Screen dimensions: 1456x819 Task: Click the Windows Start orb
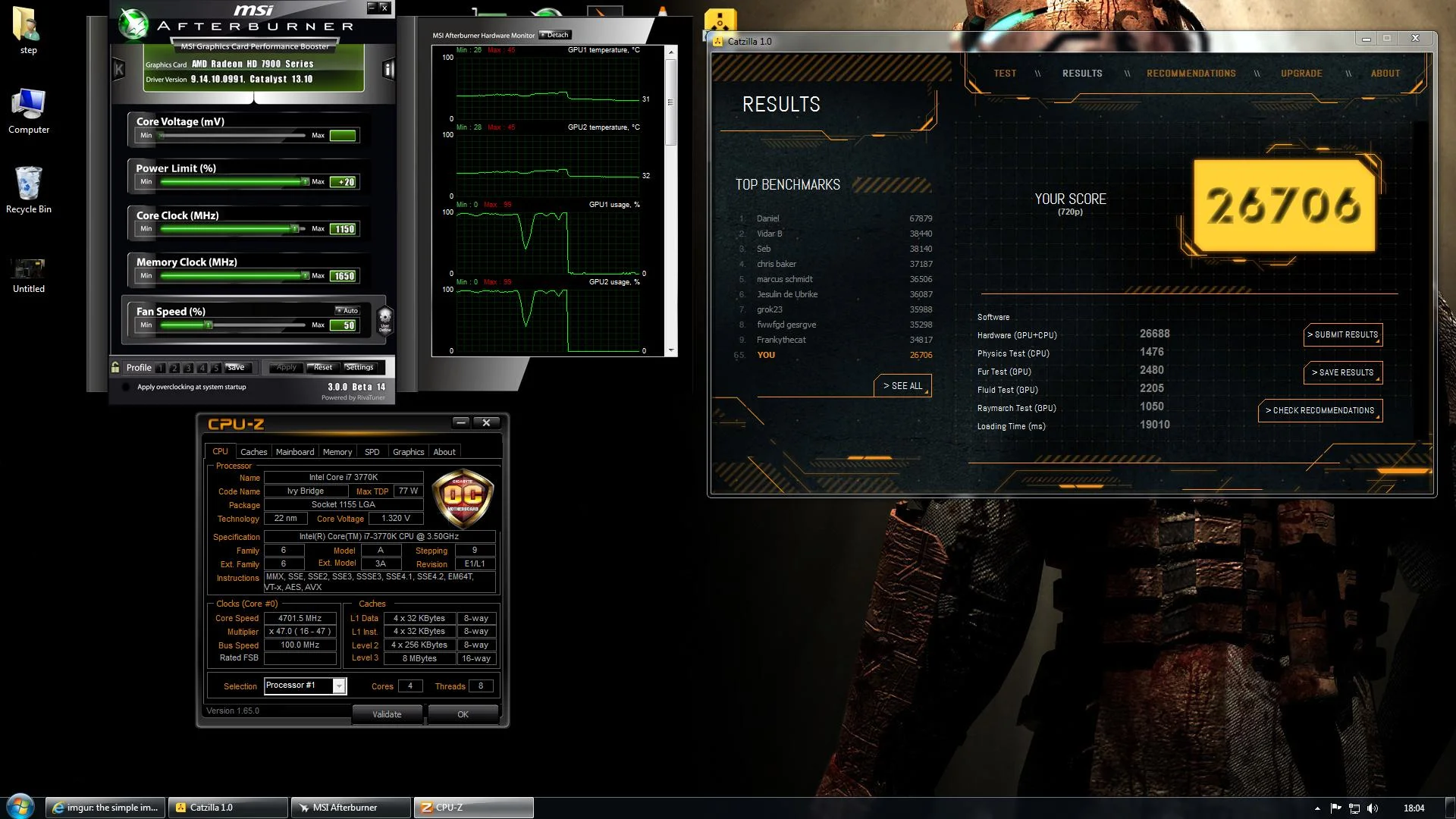[20, 807]
